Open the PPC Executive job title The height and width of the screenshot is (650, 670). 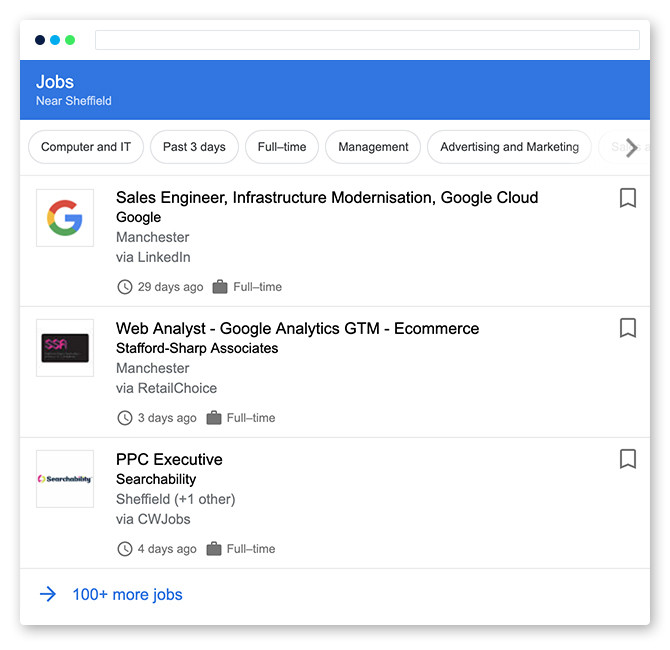click(x=169, y=460)
